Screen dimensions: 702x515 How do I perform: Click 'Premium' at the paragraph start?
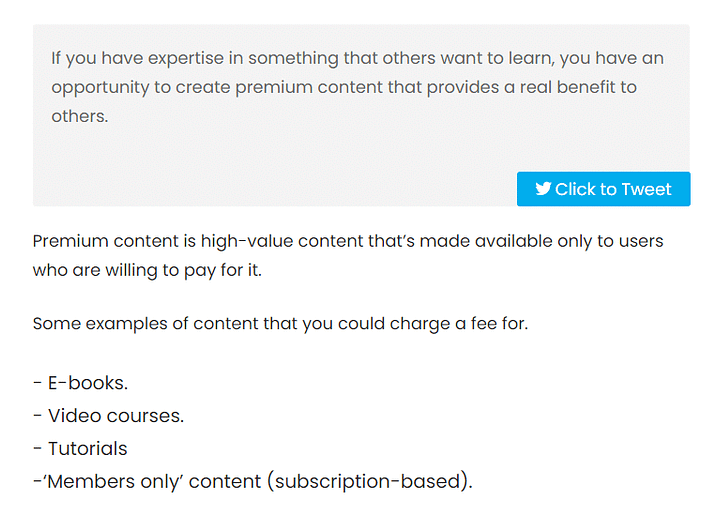71,241
